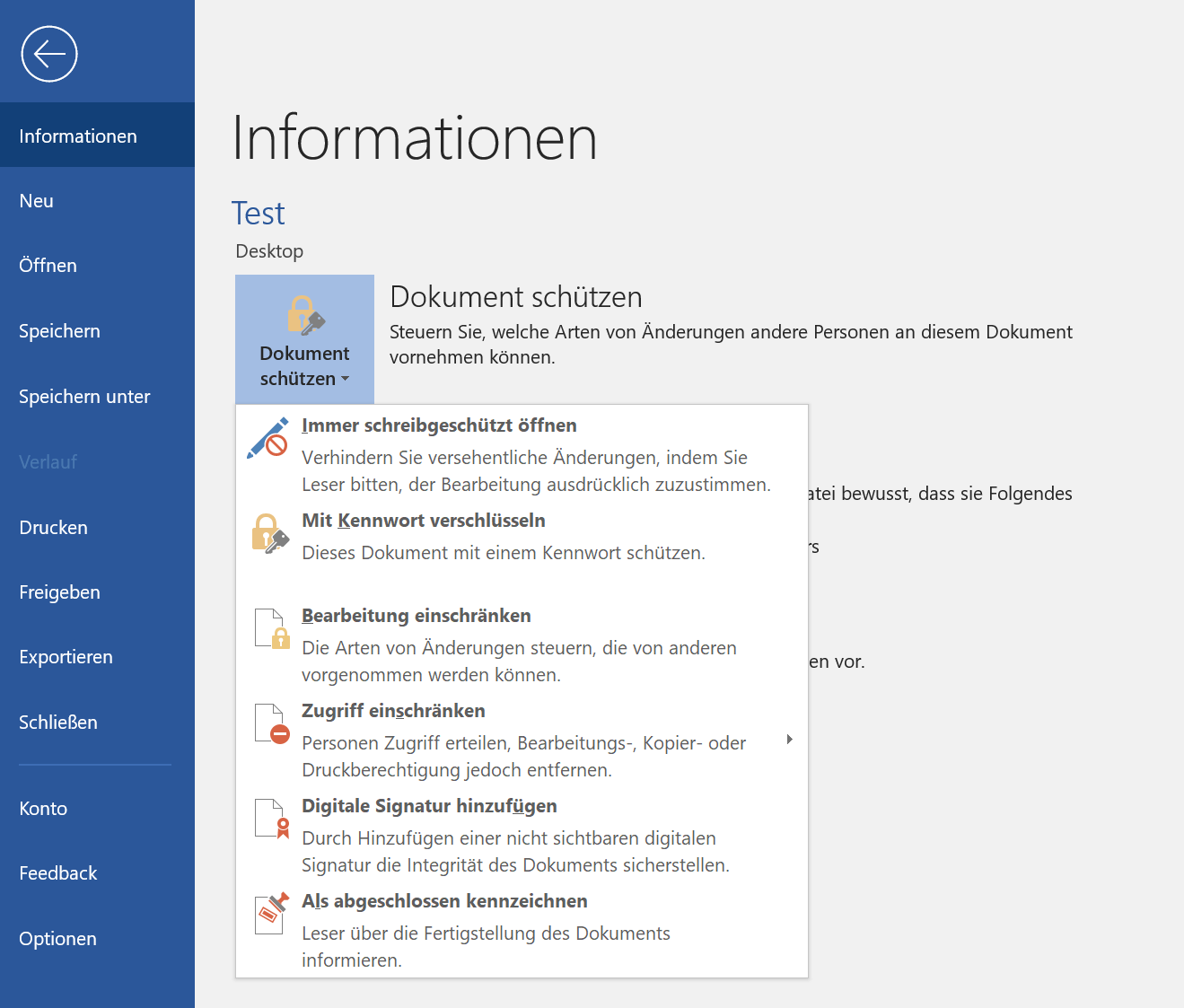Click the Desktop location text
The image size is (1184, 1008).
269,251
